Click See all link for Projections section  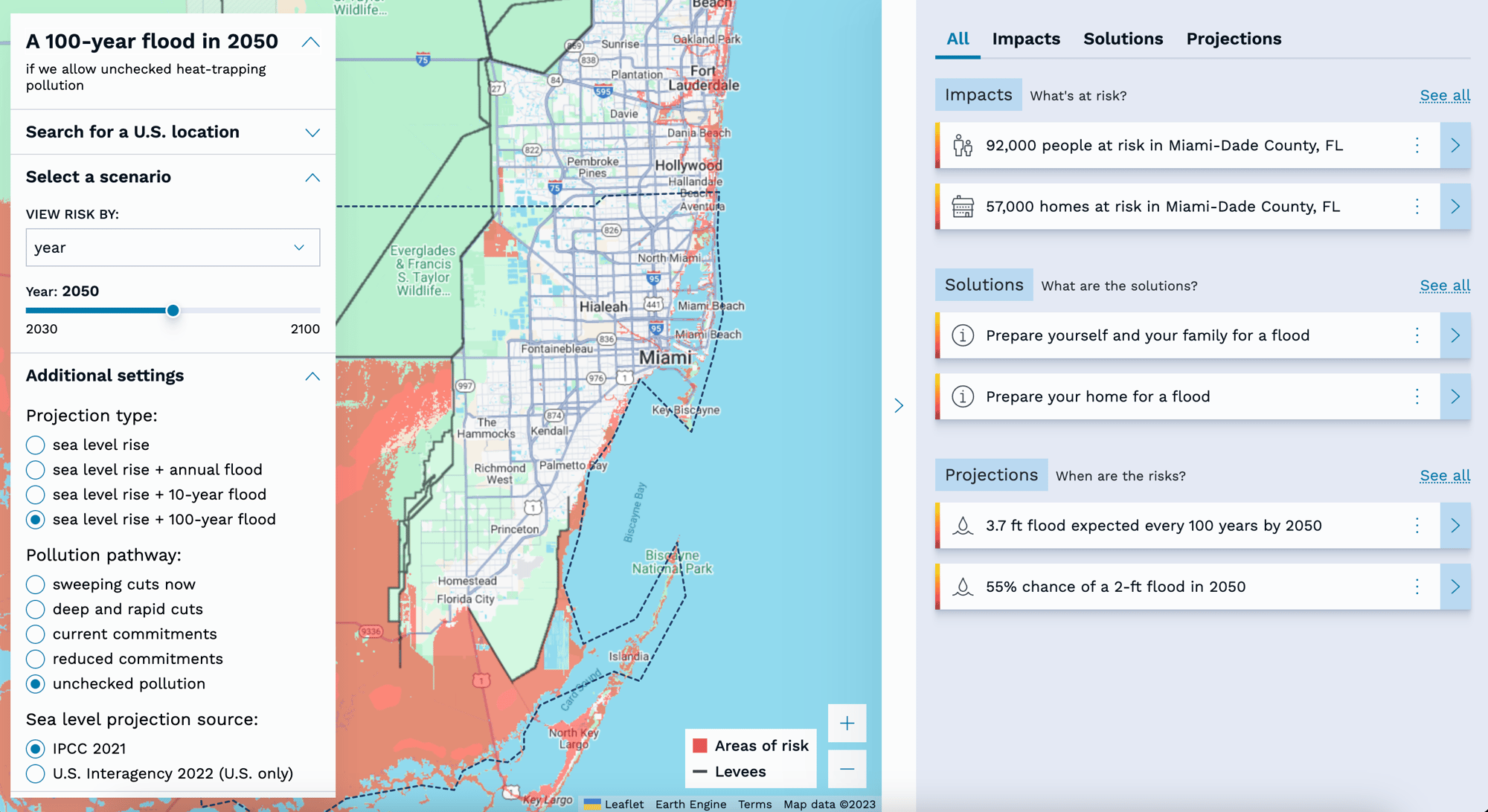point(1444,475)
